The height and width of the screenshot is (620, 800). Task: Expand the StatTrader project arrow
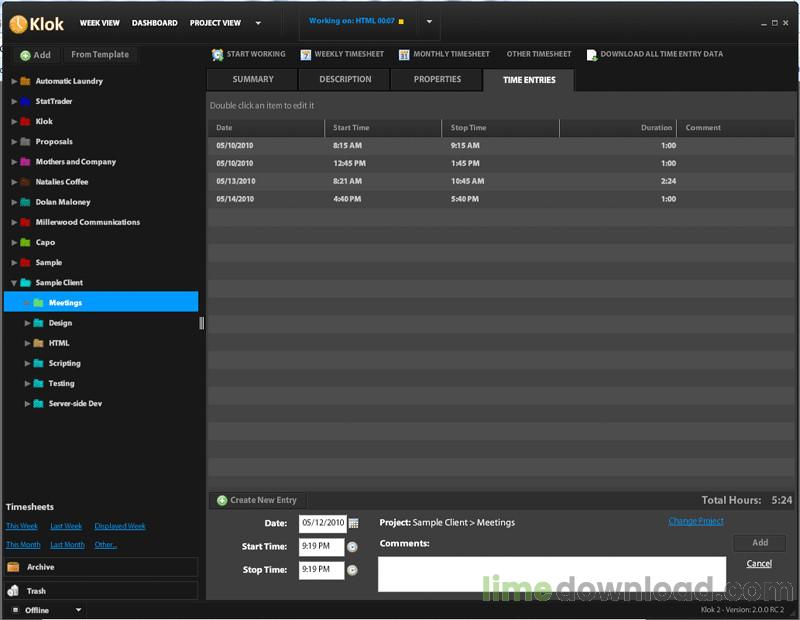pyautogui.click(x=14, y=101)
